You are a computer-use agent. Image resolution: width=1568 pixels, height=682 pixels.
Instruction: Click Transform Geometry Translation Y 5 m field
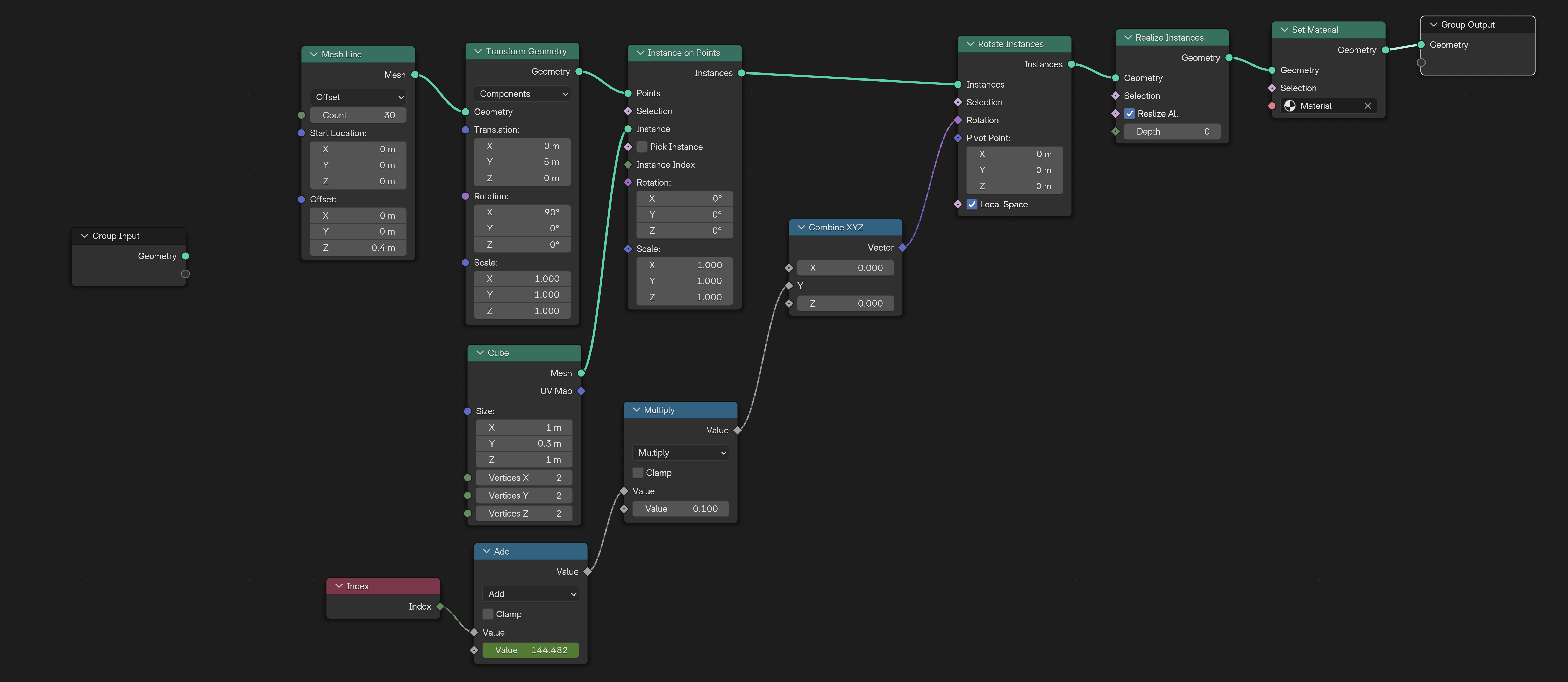point(522,162)
